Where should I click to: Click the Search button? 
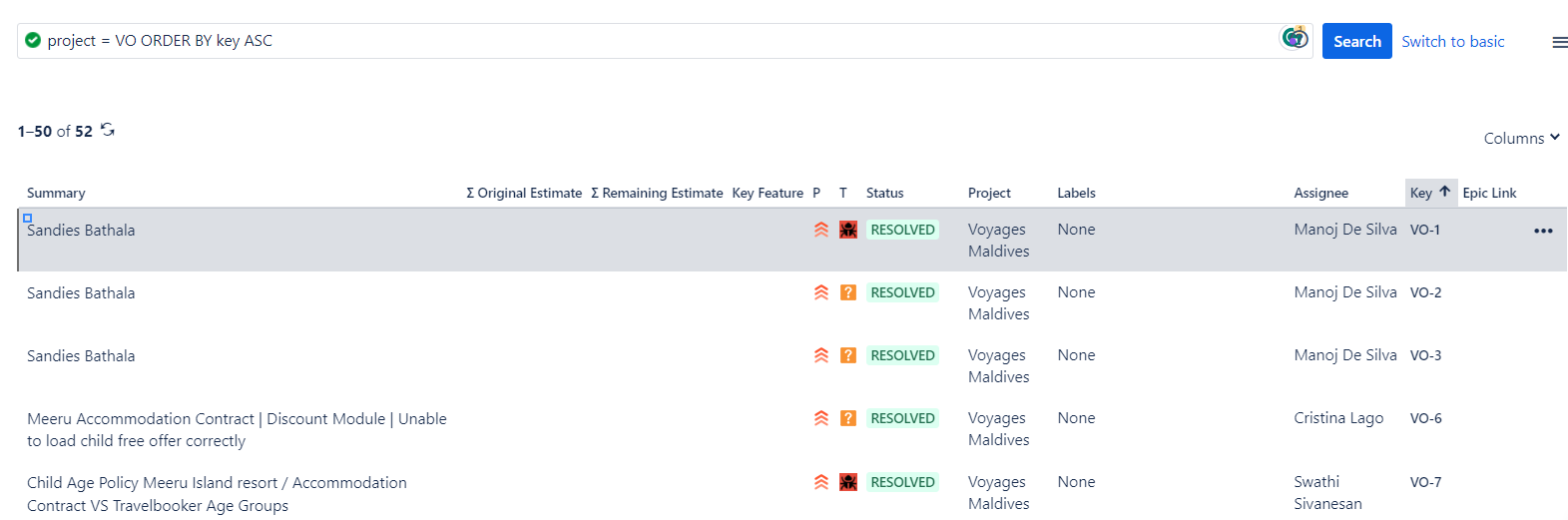point(1356,41)
